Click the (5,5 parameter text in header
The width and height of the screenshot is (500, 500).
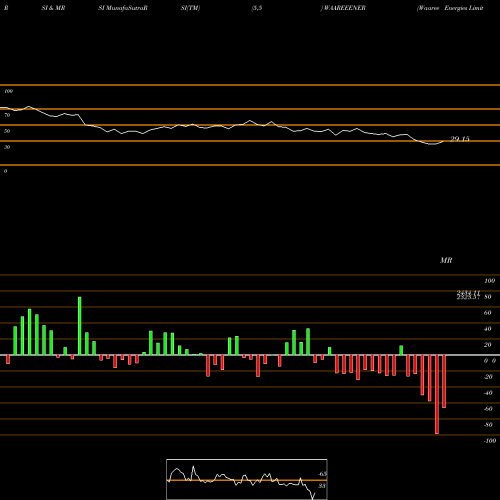(257, 8)
